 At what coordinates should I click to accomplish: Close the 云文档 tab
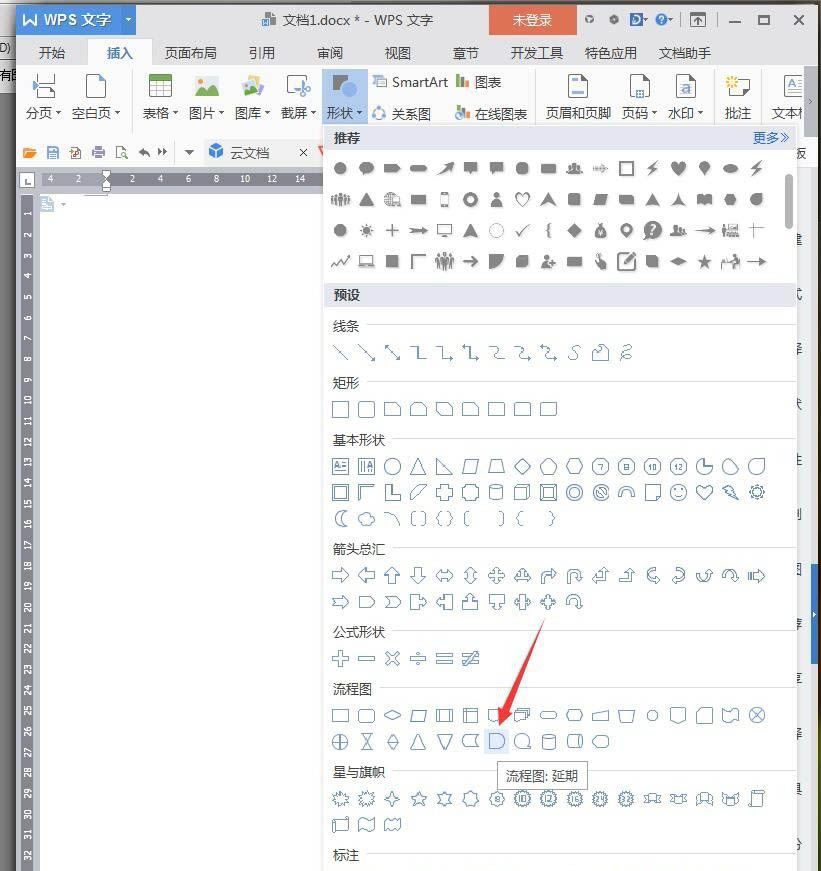coord(303,152)
